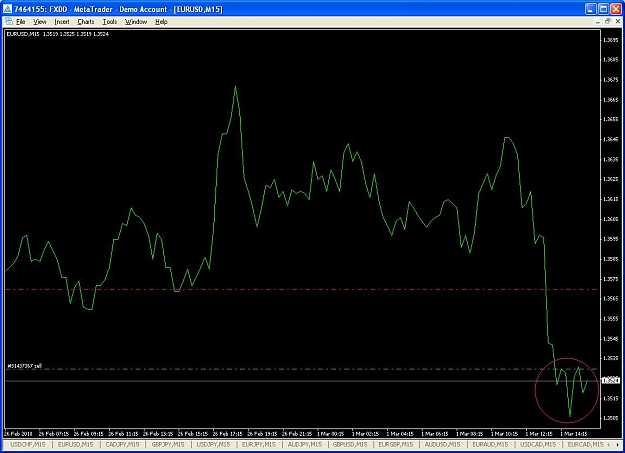Click the 'EURUSD,M15' header text in chart

pos(23,34)
